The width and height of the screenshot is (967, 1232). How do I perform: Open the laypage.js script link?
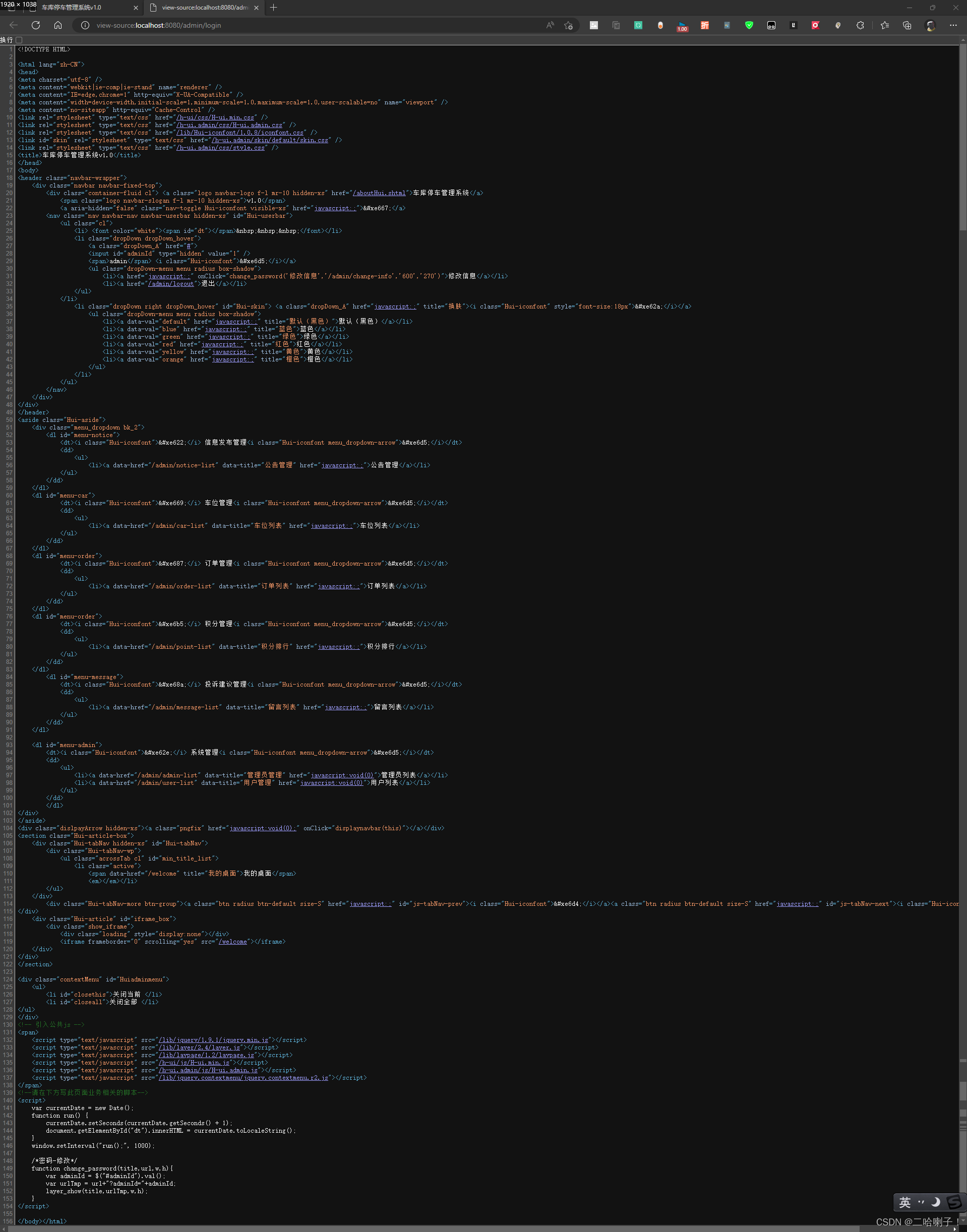point(207,1056)
